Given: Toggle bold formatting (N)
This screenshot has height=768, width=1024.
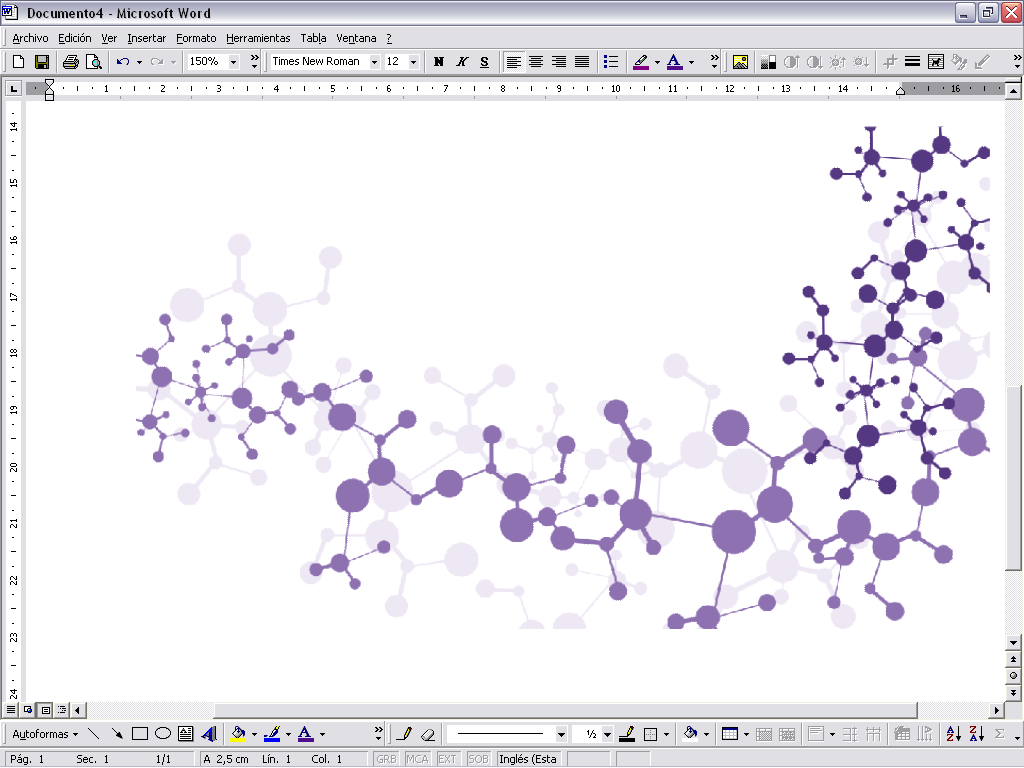Looking at the screenshot, I should click(x=439, y=62).
